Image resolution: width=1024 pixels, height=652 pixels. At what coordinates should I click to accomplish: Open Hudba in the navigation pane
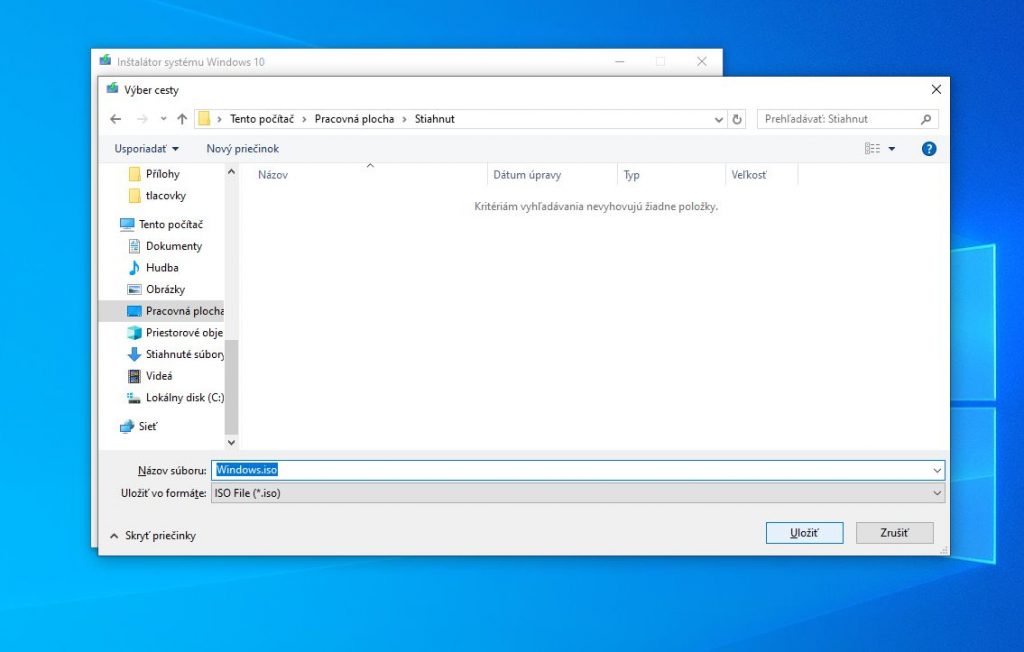(162, 267)
